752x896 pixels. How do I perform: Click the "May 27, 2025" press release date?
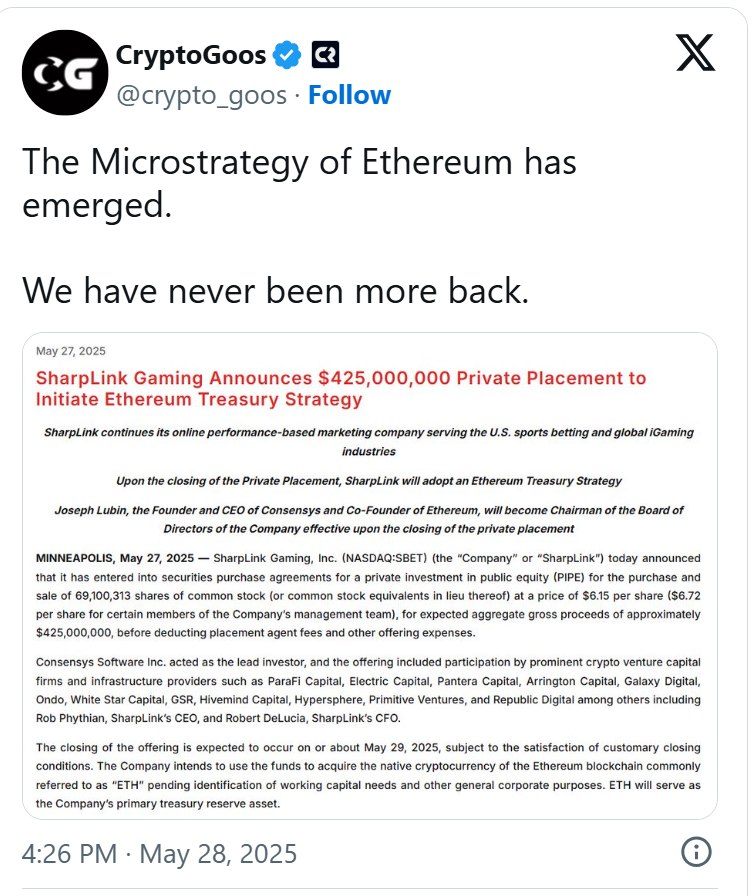[71, 351]
